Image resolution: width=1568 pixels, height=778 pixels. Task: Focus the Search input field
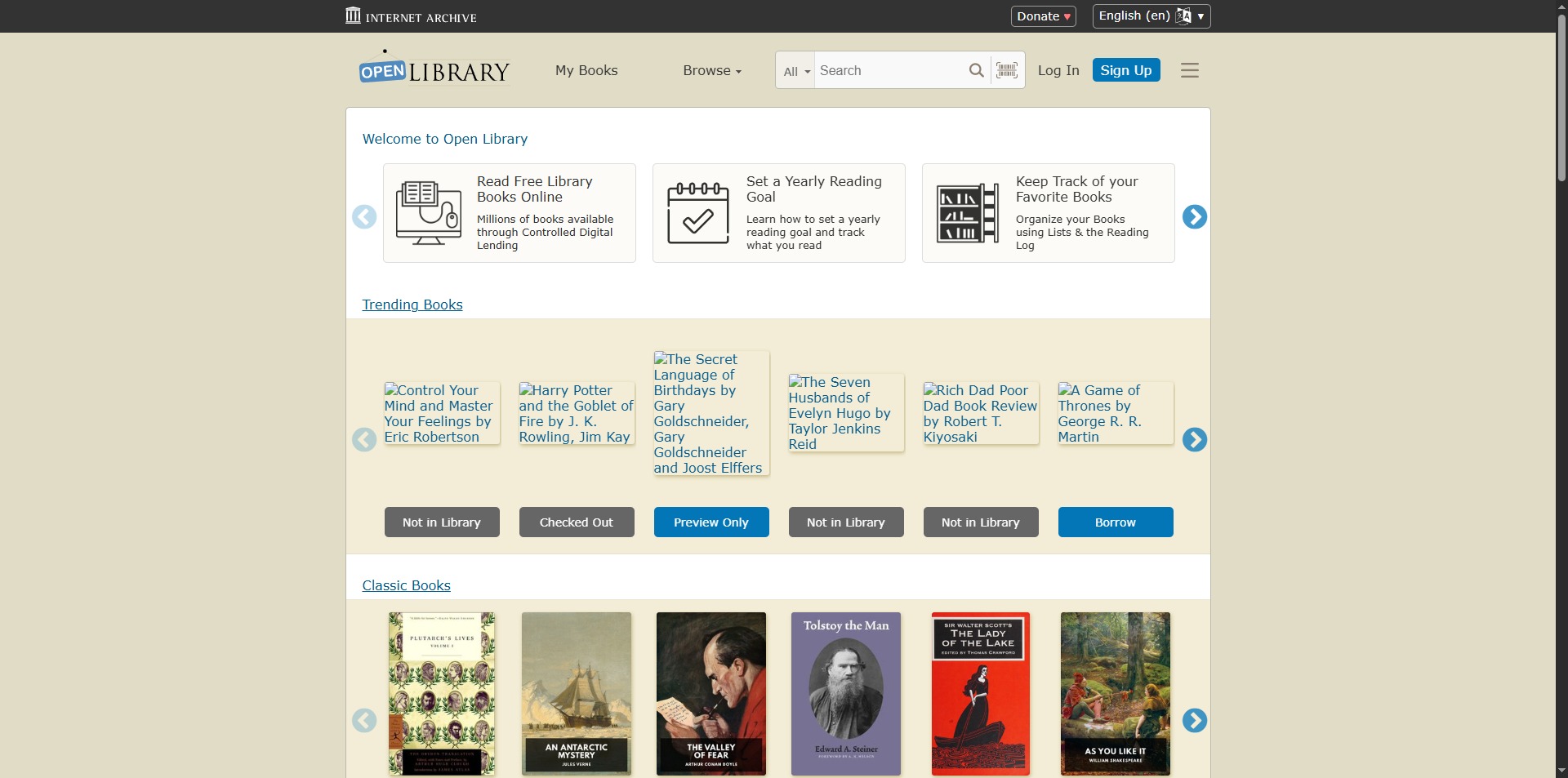[890, 71]
